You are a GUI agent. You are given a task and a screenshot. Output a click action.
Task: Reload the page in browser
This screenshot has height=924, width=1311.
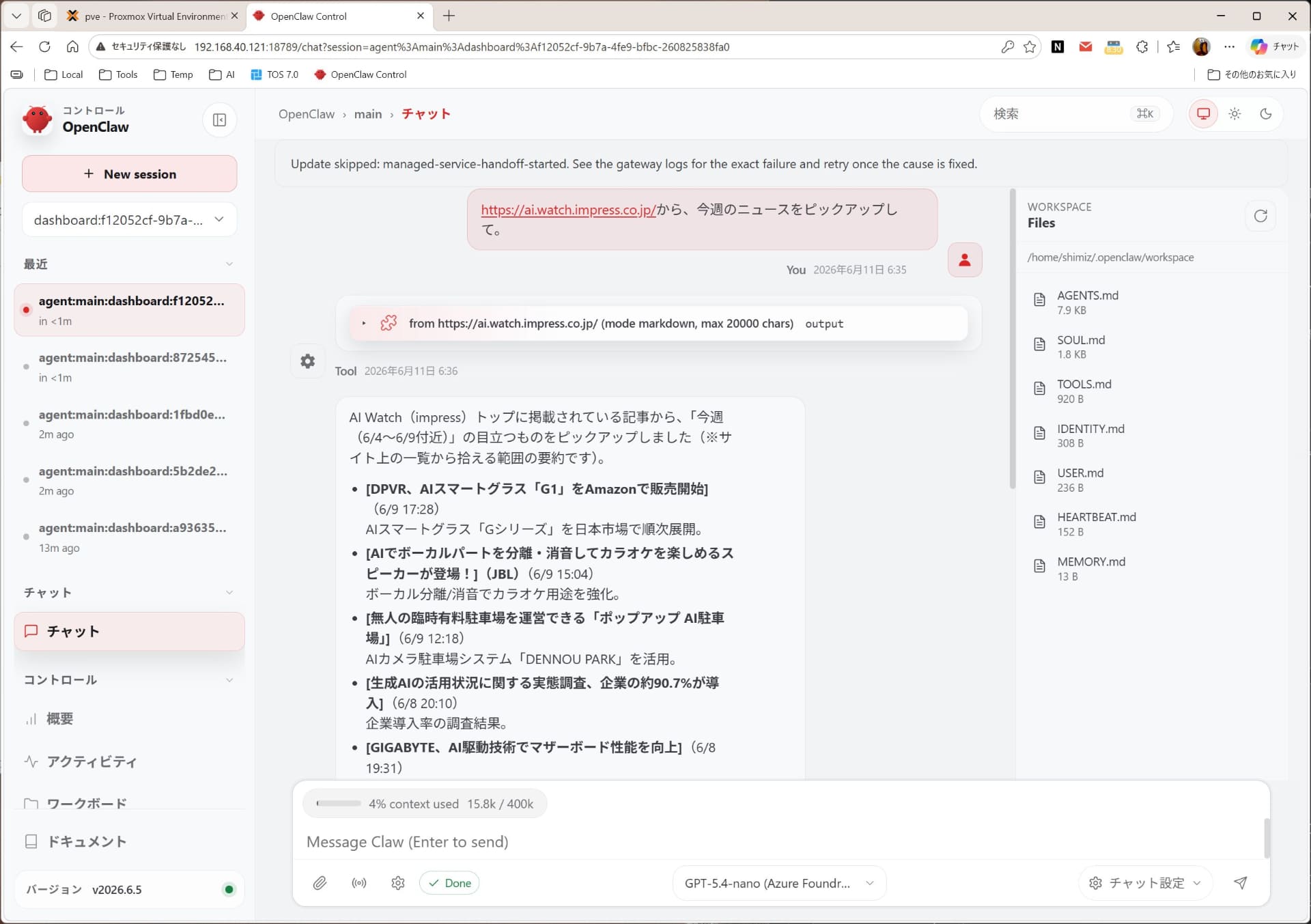click(x=44, y=46)
